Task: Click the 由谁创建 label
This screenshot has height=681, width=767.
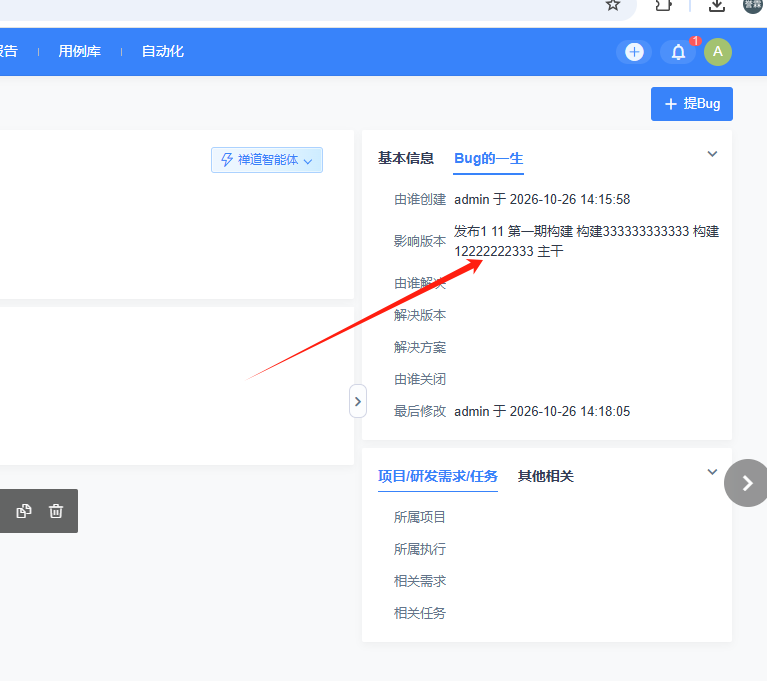Action: tap(420, 200)
